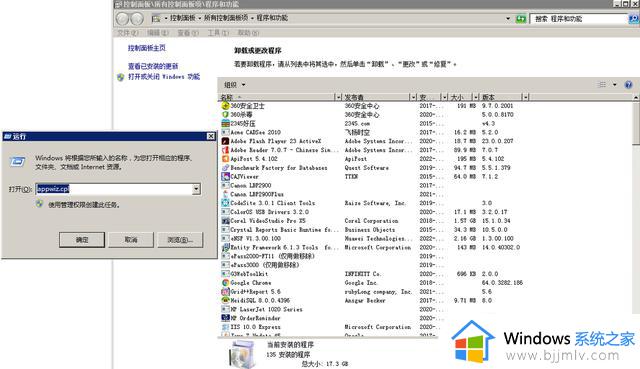Select the Crystal Reports Basic Runtime row
This screenshot has width=640, height=369.
tap(374, 230)
